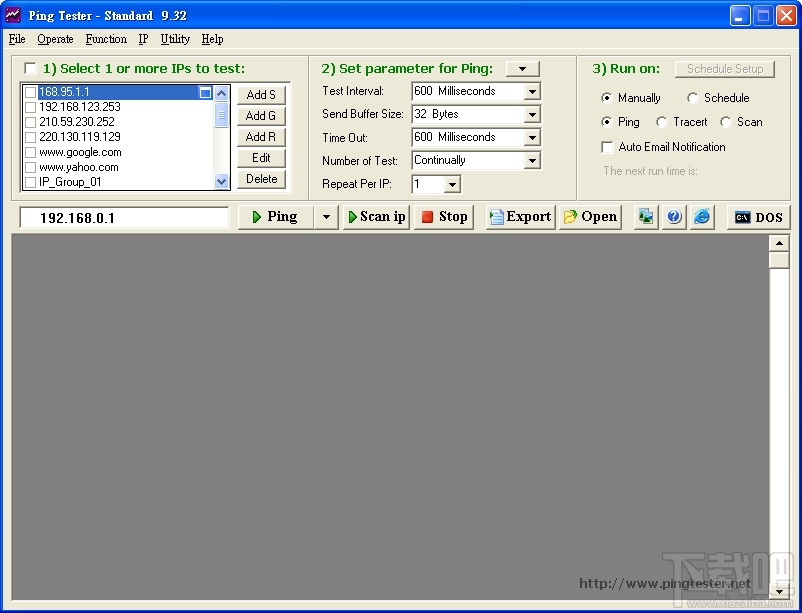Viewport: 802px width, 613px height.
Task: Enable Auto Email Notification
Action: point(607,147)
